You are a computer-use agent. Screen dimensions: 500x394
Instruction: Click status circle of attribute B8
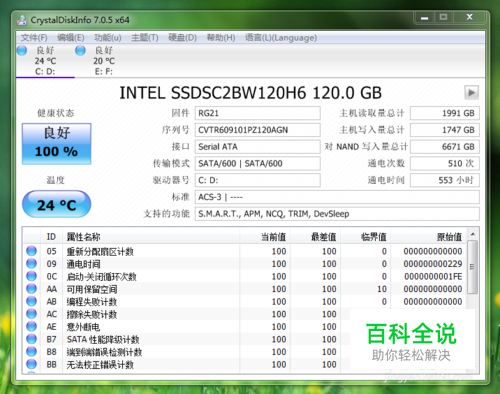coord(32,352)
